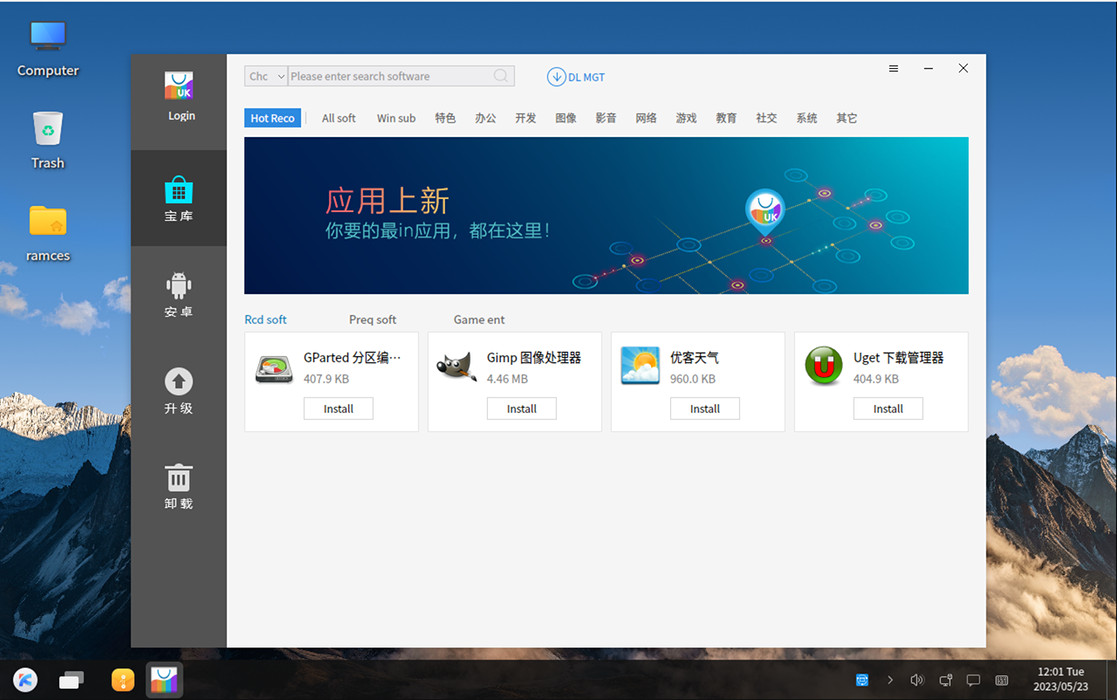1117x700 pixels.
Task: Install the Gimp image editor
Action: tap(521, 408)
